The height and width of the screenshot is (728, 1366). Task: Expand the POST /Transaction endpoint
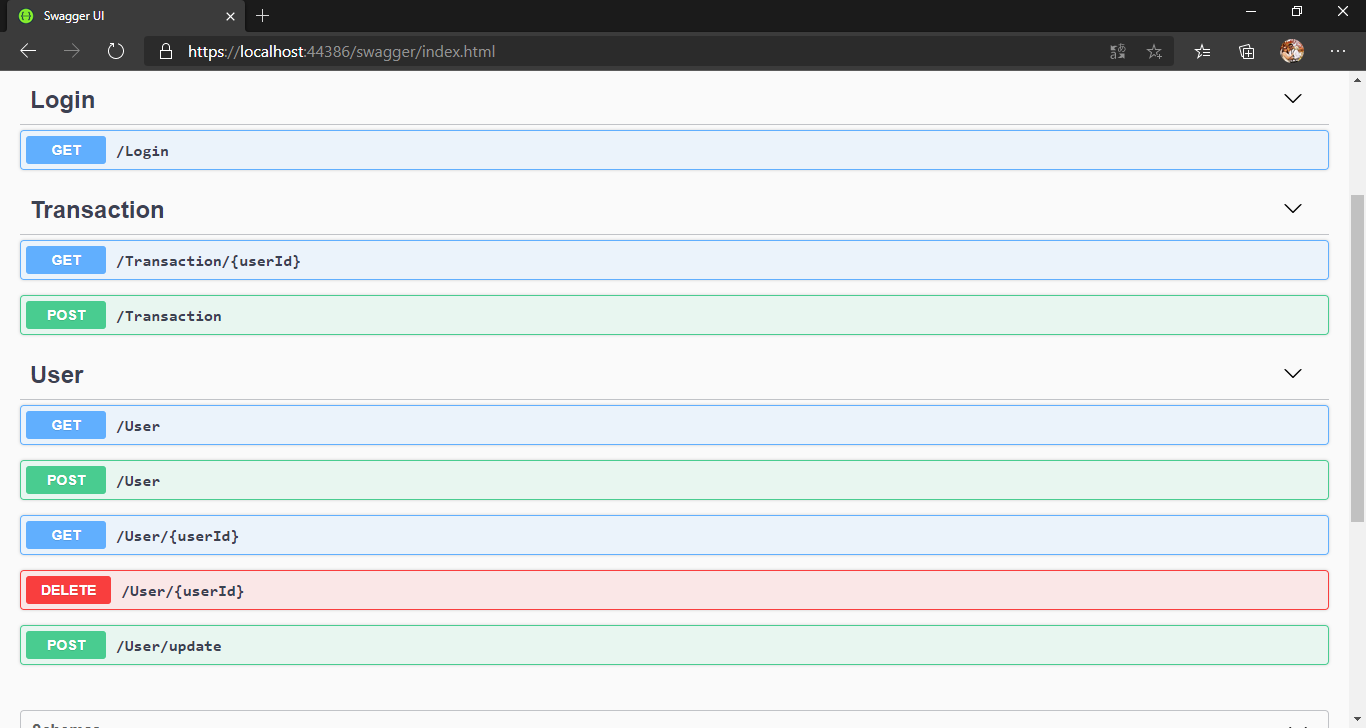(x=674, y=315)
